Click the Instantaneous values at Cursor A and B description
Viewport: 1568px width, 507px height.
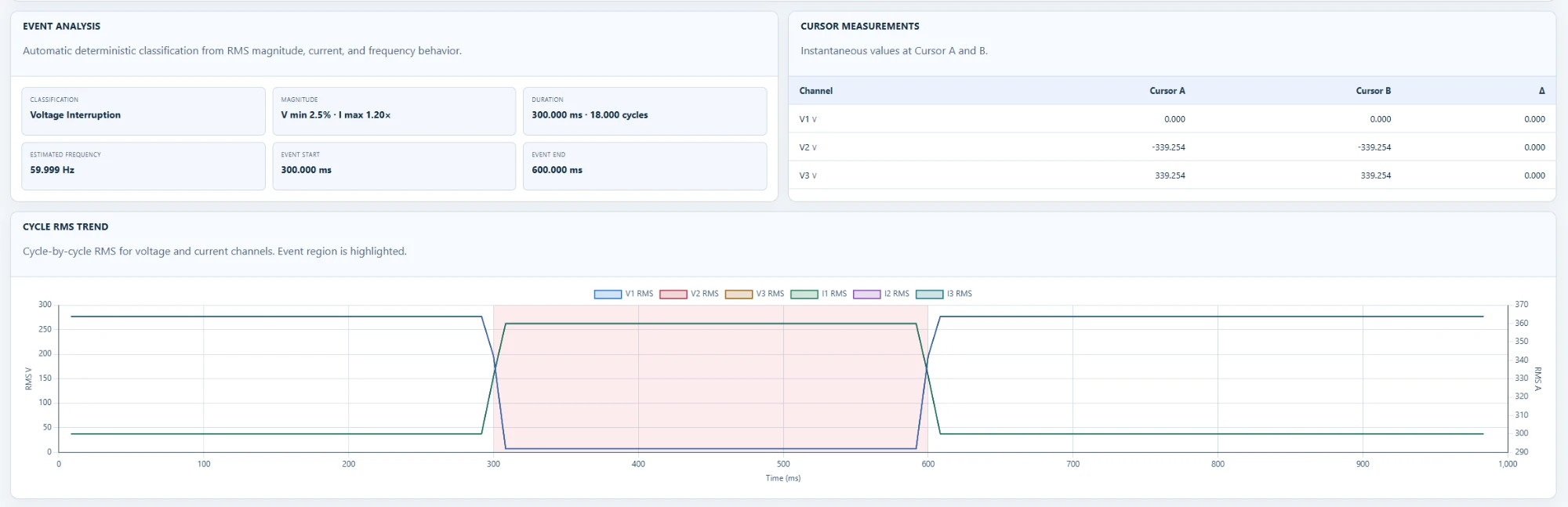pyautogui.click(x=894, y=51)
